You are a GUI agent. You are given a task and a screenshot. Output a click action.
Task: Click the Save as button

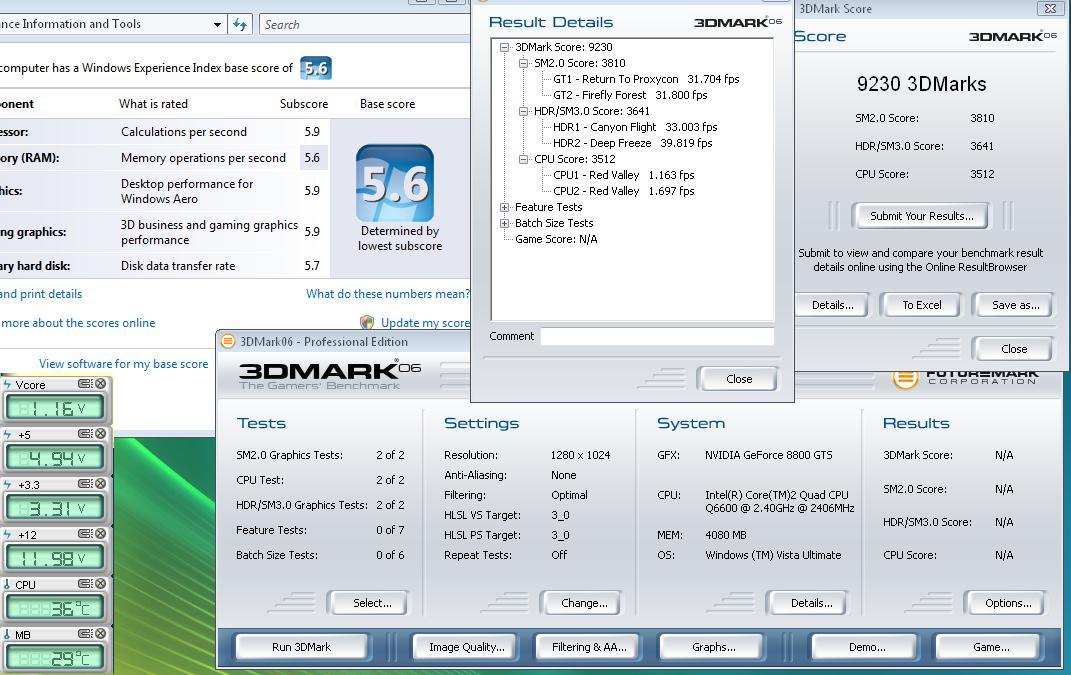point(1016,305)
